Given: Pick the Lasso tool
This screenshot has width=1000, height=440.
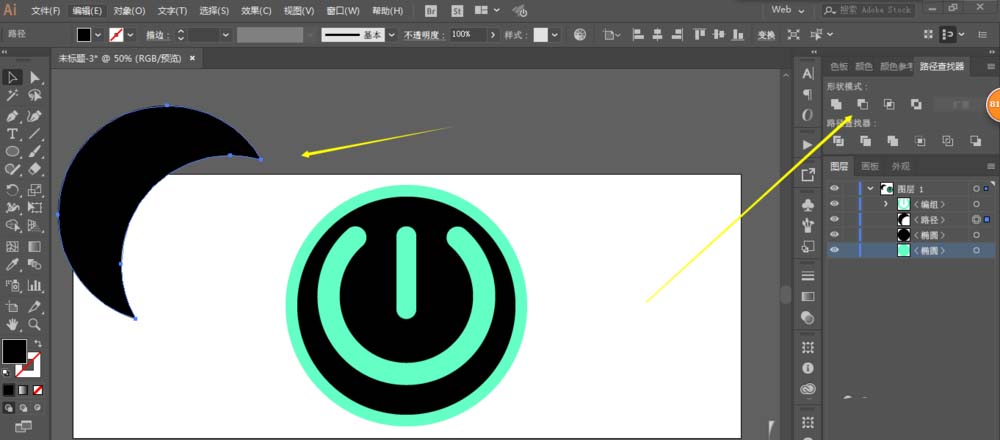Looking at the screenshot, I should click(34, 96).
